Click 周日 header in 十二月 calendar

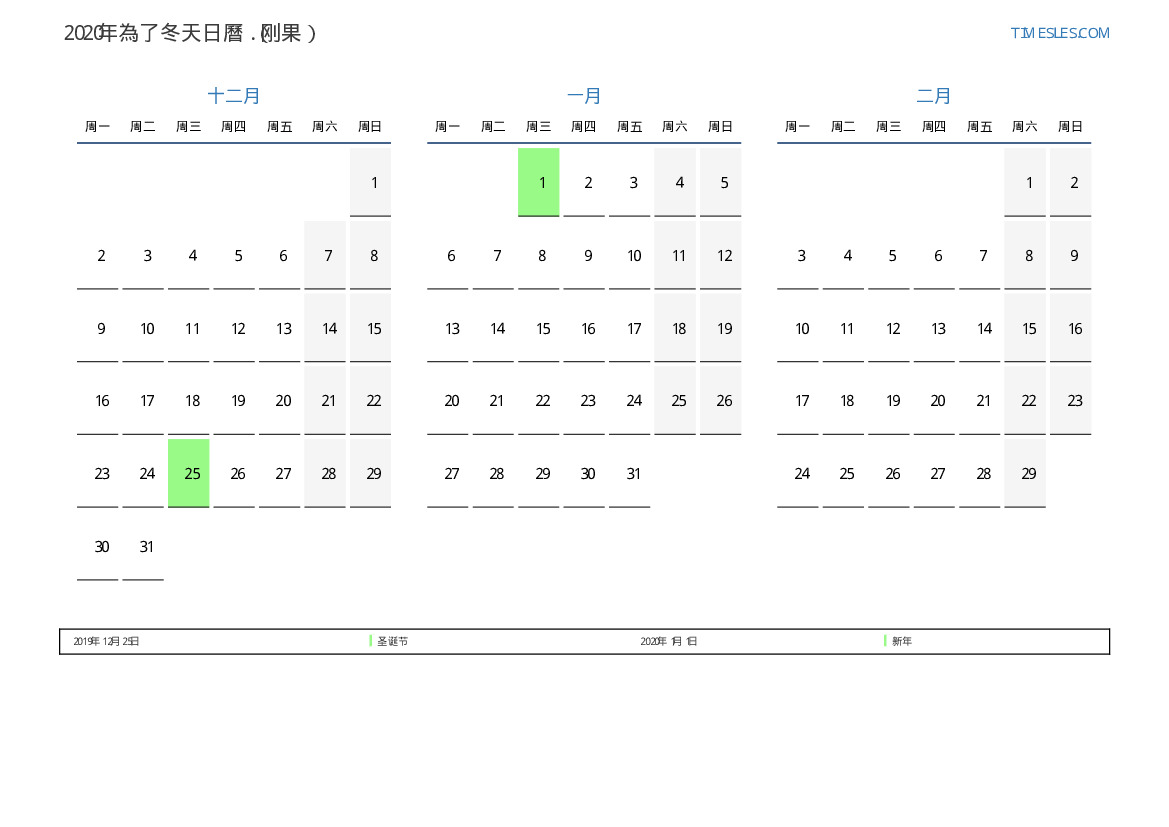tap(370, 127)
